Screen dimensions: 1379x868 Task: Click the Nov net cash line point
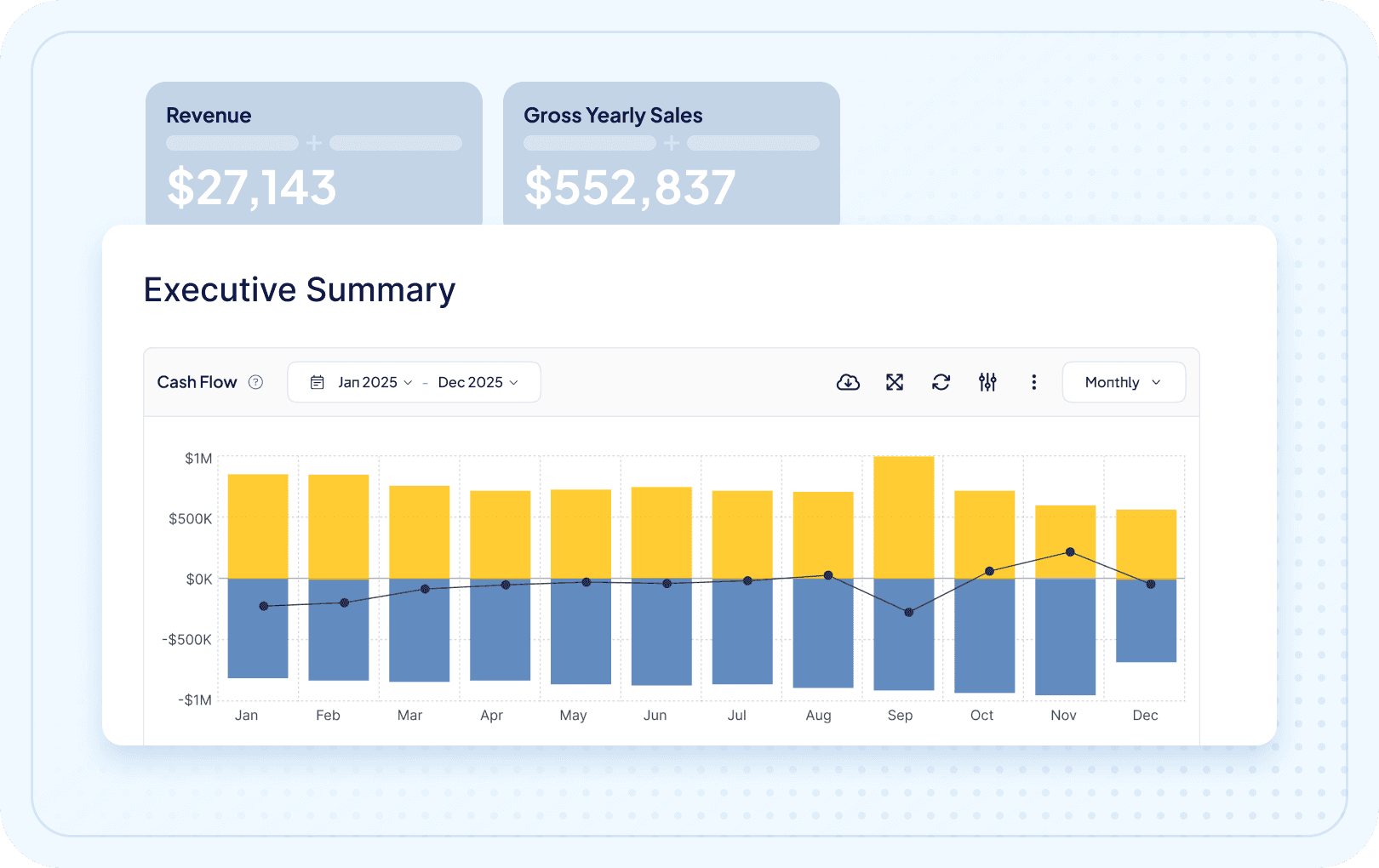coord(1070,552)
